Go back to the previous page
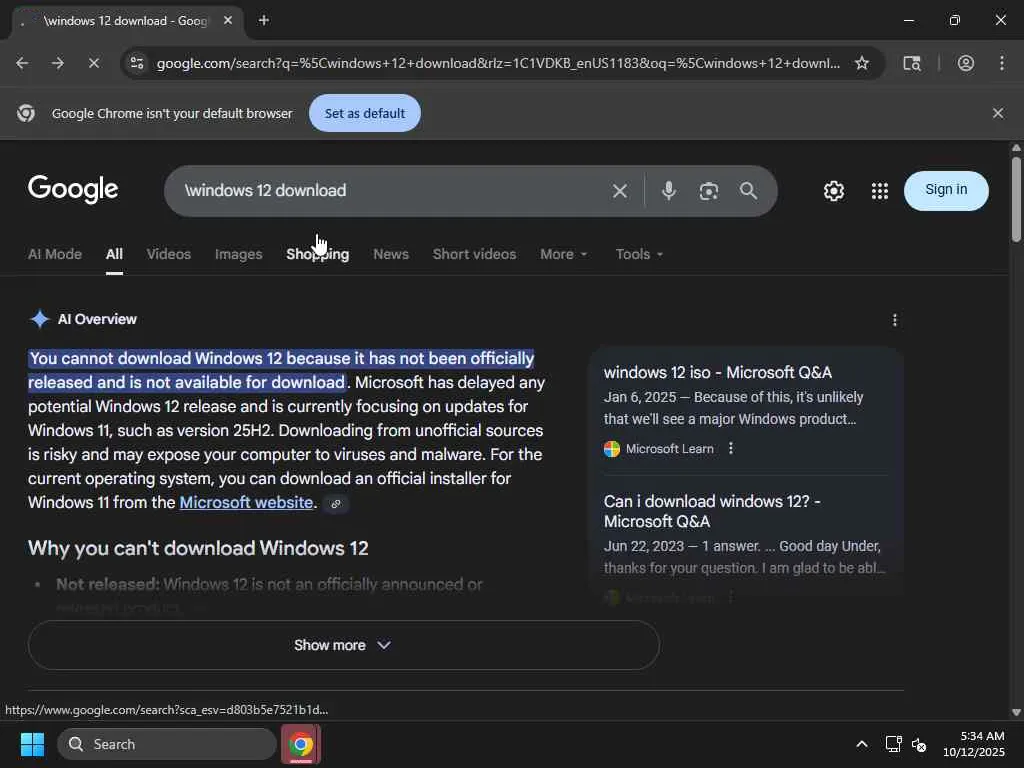The image size is (1024, 768). [x=22, y=63]
